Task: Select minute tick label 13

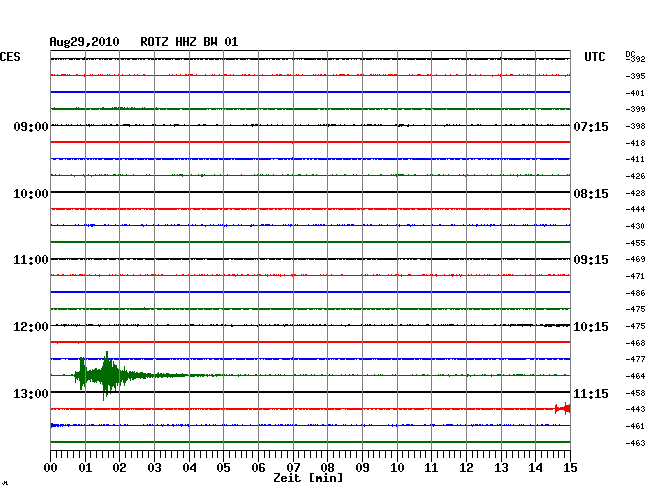Action: (x=501, y=468)
